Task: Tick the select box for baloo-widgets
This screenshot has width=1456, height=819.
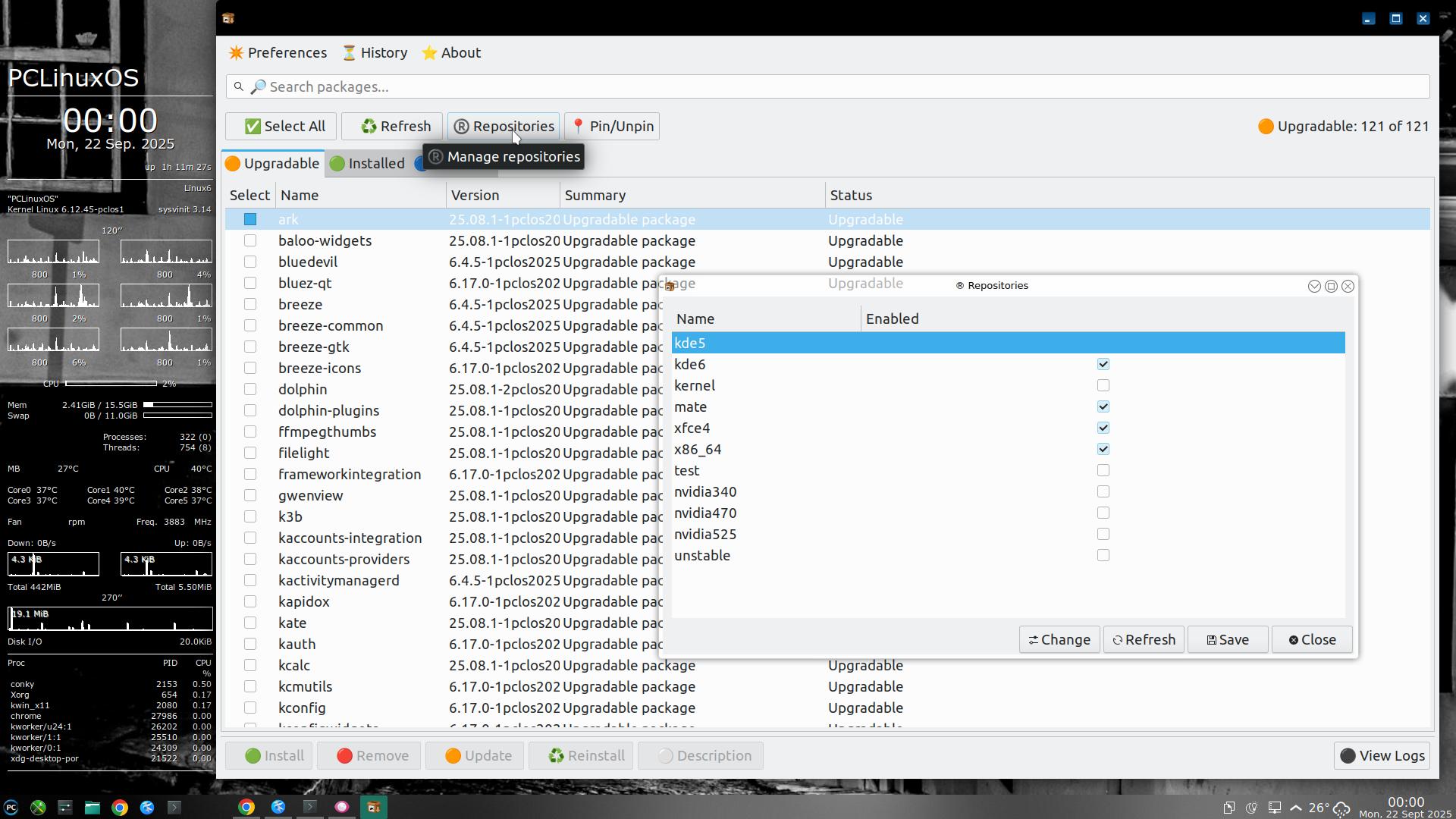Action: click(x=250, y=241)
